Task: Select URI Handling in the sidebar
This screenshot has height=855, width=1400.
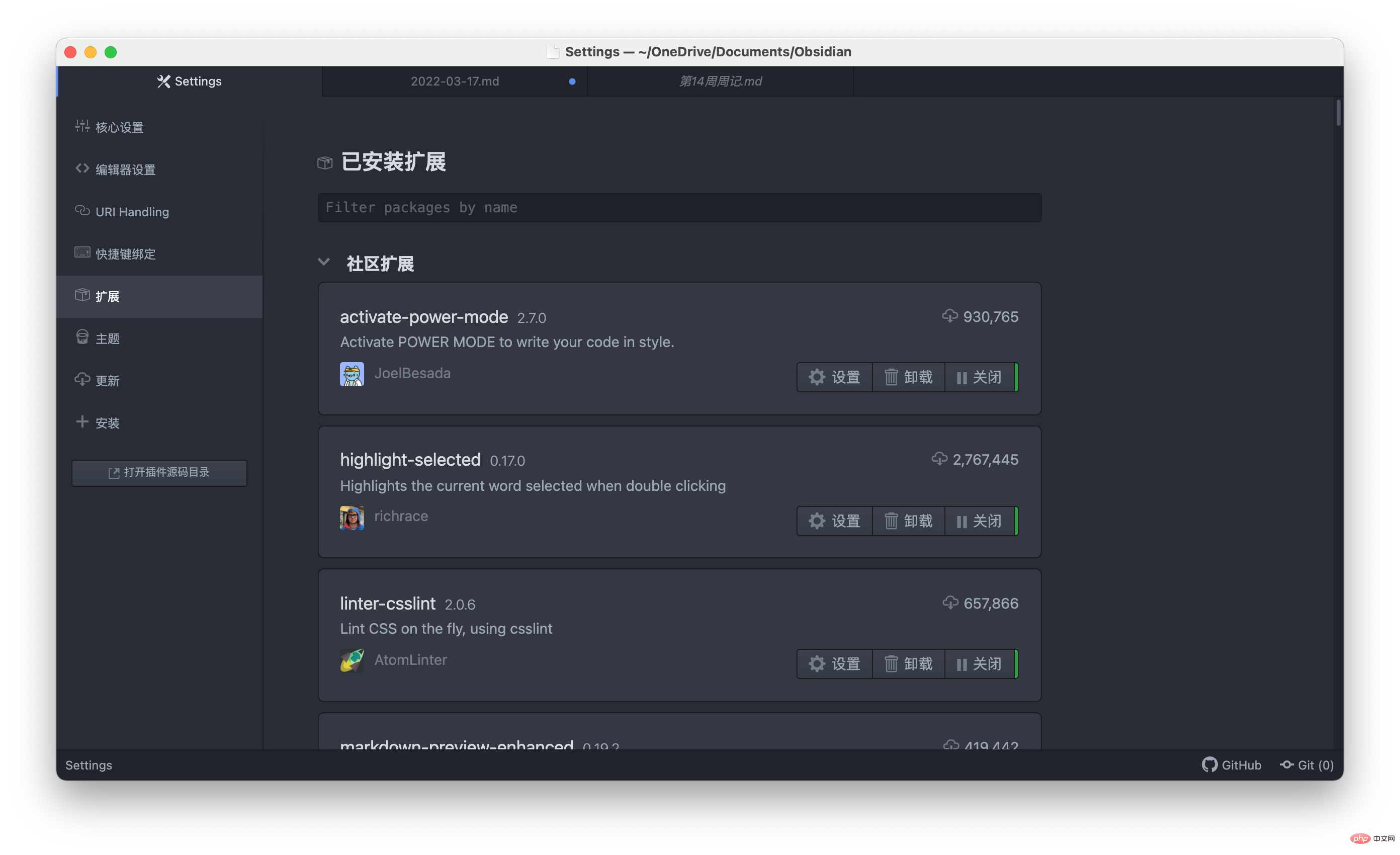Action: pyautogui.click(x=159, y=211)
